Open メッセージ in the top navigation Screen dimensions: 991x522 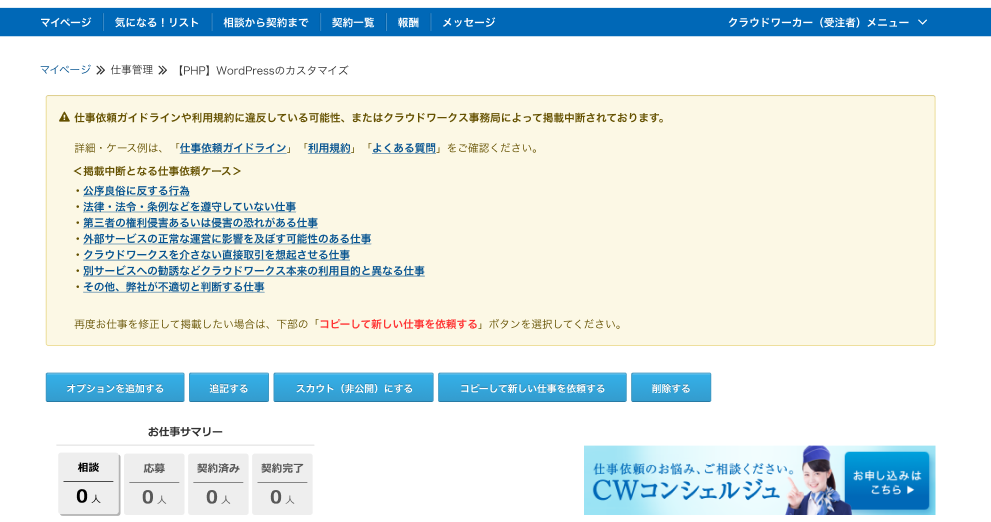[x=468, y=22]
